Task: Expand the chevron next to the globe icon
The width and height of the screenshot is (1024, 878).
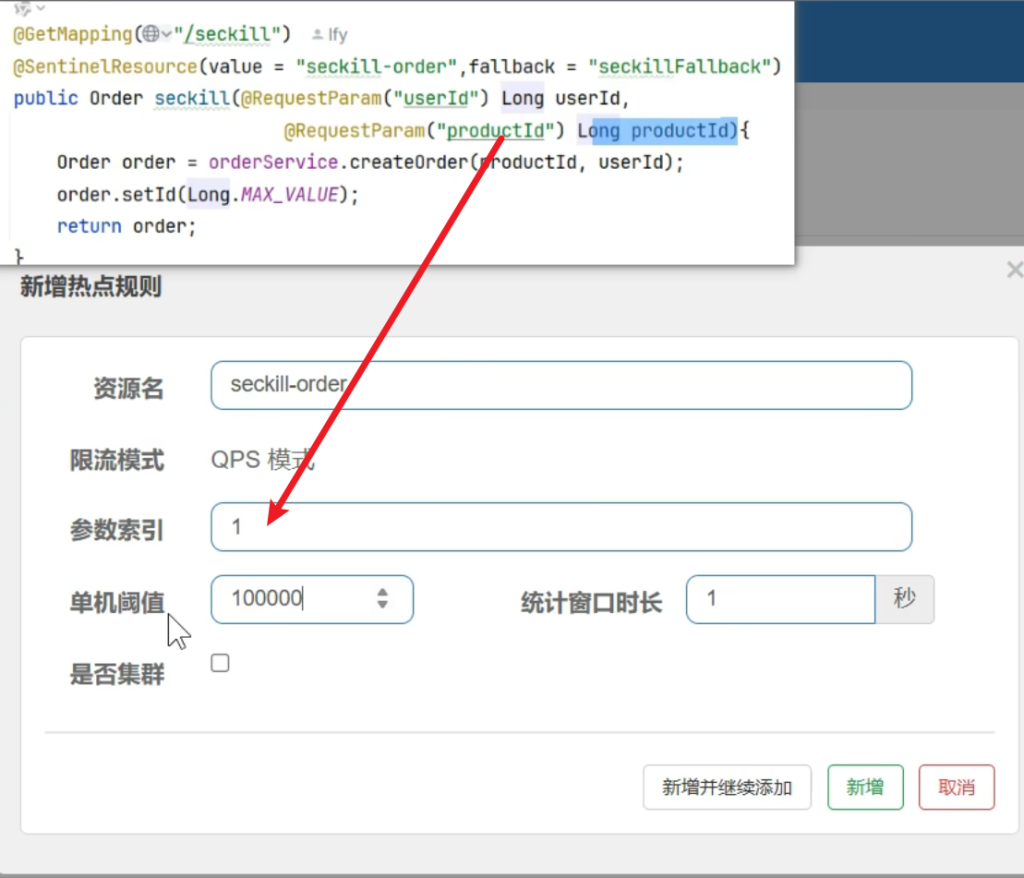Action: 166,34
